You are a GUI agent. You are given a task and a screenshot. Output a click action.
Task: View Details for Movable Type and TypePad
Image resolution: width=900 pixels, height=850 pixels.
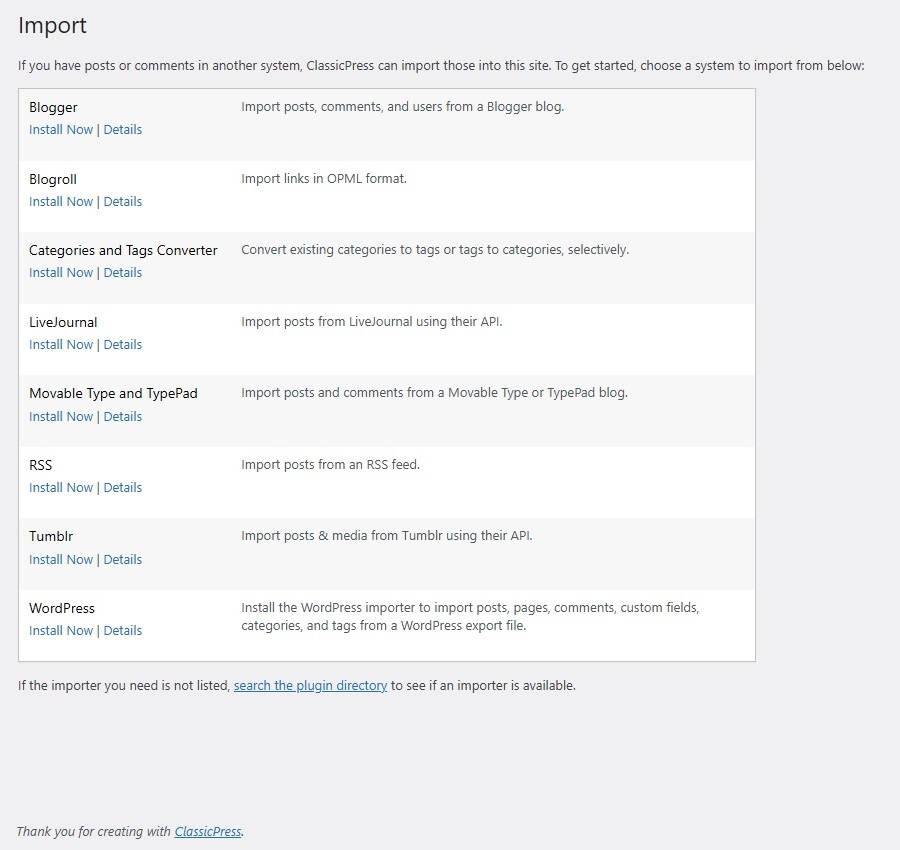[x=122, y=417]
